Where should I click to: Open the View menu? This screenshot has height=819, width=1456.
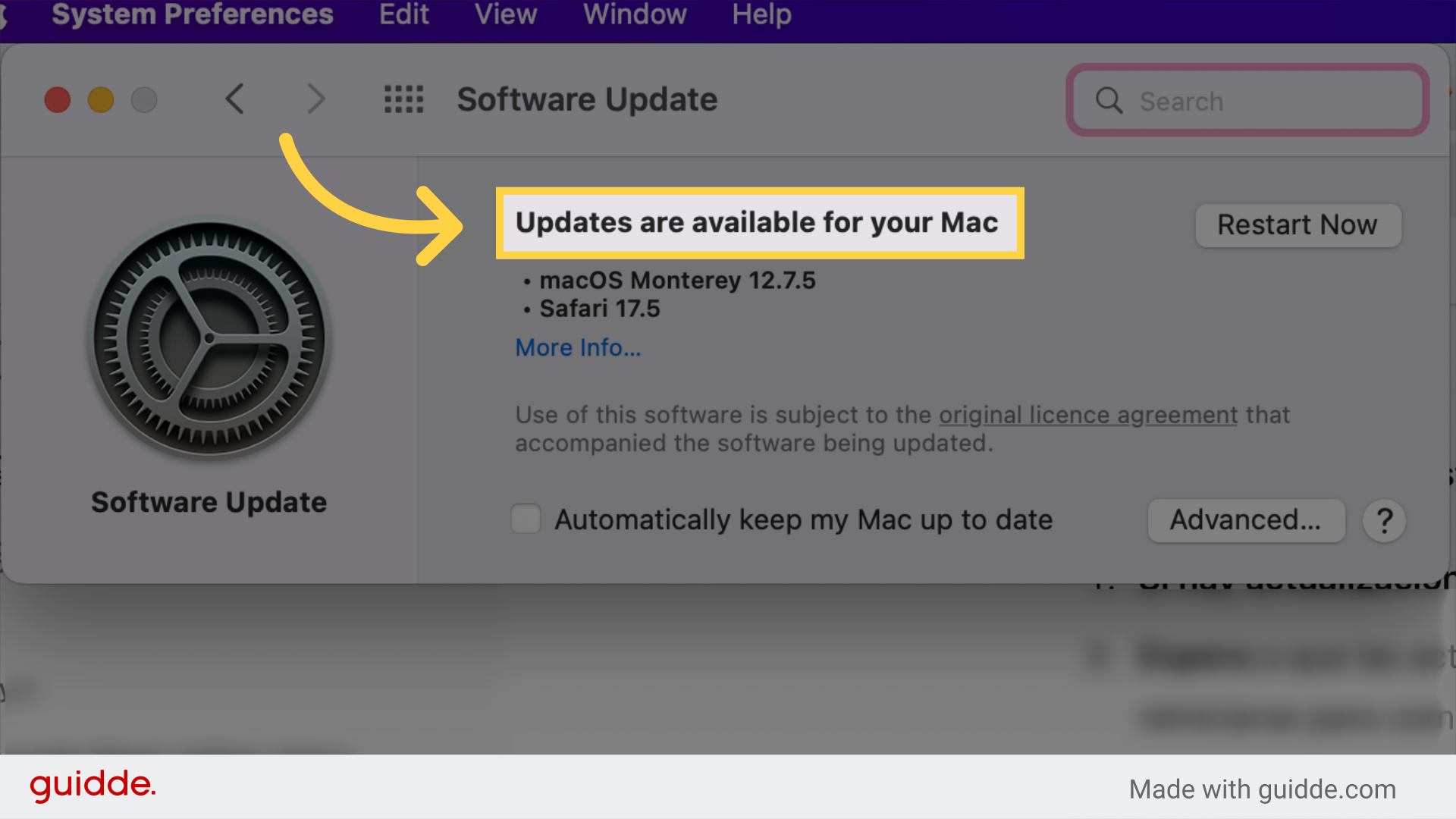pos(505,14)
